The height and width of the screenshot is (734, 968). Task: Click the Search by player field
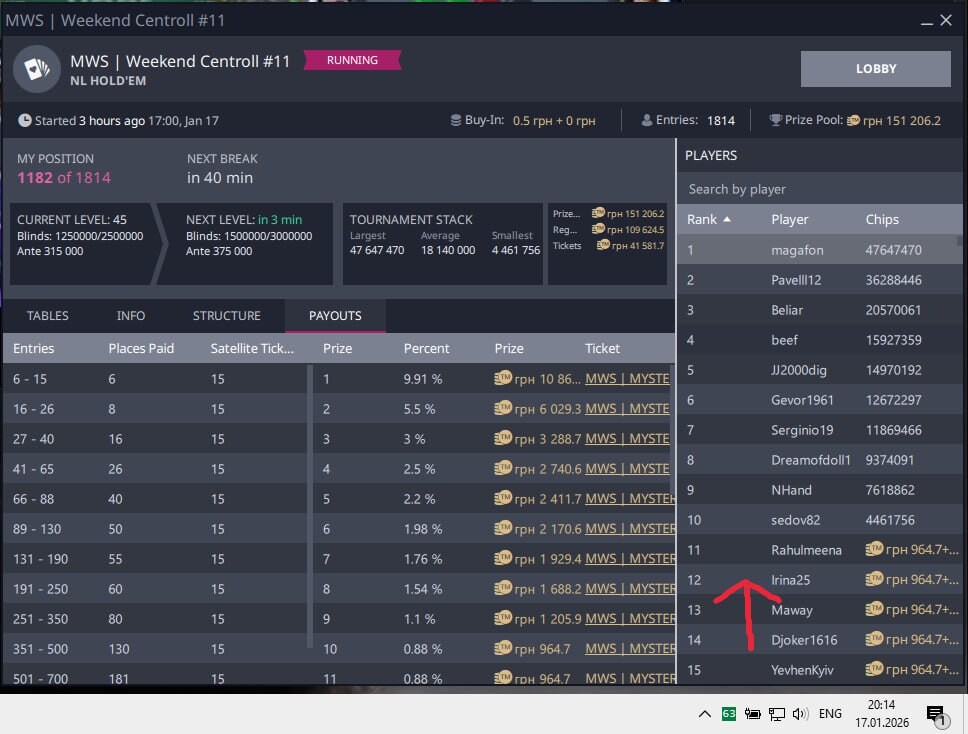coord(820,189)
